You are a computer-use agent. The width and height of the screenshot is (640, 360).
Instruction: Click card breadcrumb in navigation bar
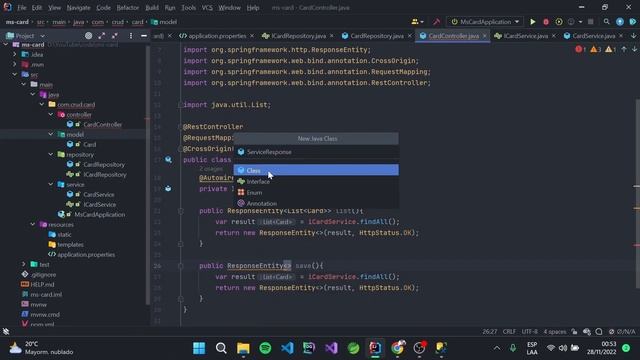(x=138, y=22)
